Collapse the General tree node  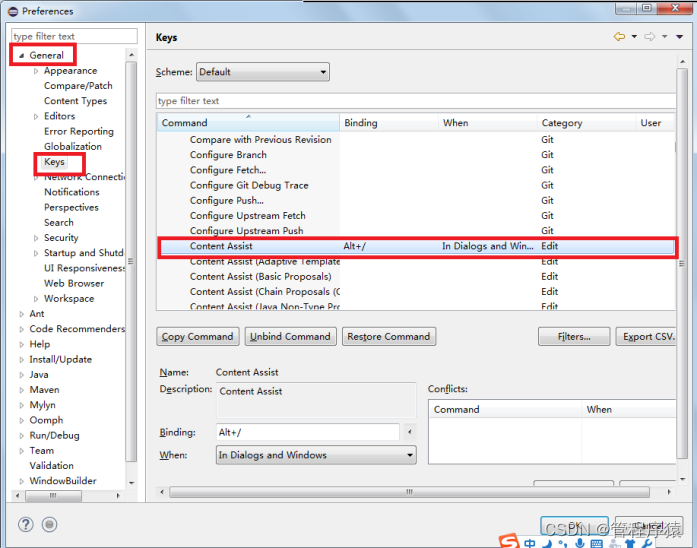21,56
